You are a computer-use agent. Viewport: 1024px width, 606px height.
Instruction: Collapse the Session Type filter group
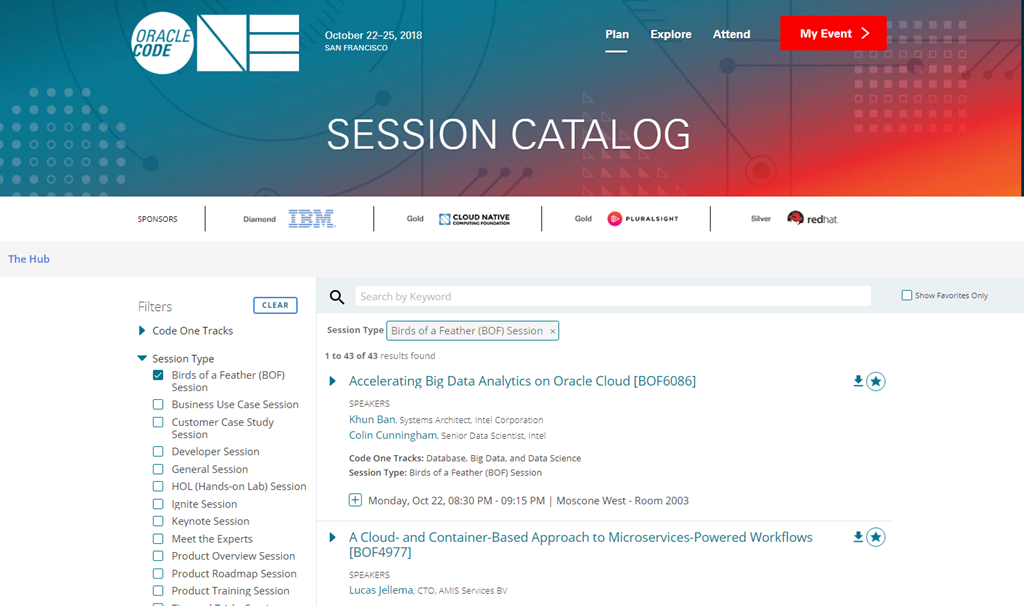click(x=142, y=358)
